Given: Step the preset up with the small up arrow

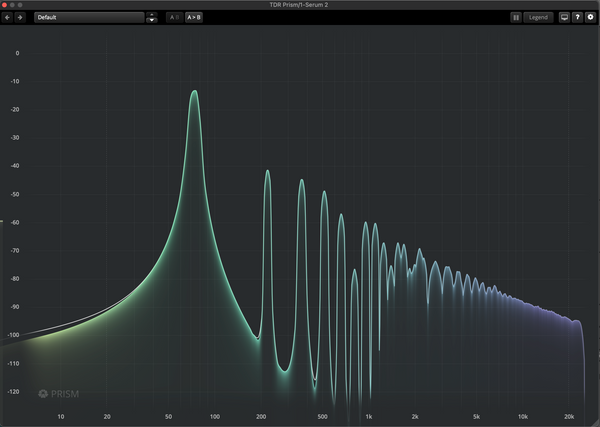Looking at the screenshot, I should pyautogui.click(x=152, y=15).
